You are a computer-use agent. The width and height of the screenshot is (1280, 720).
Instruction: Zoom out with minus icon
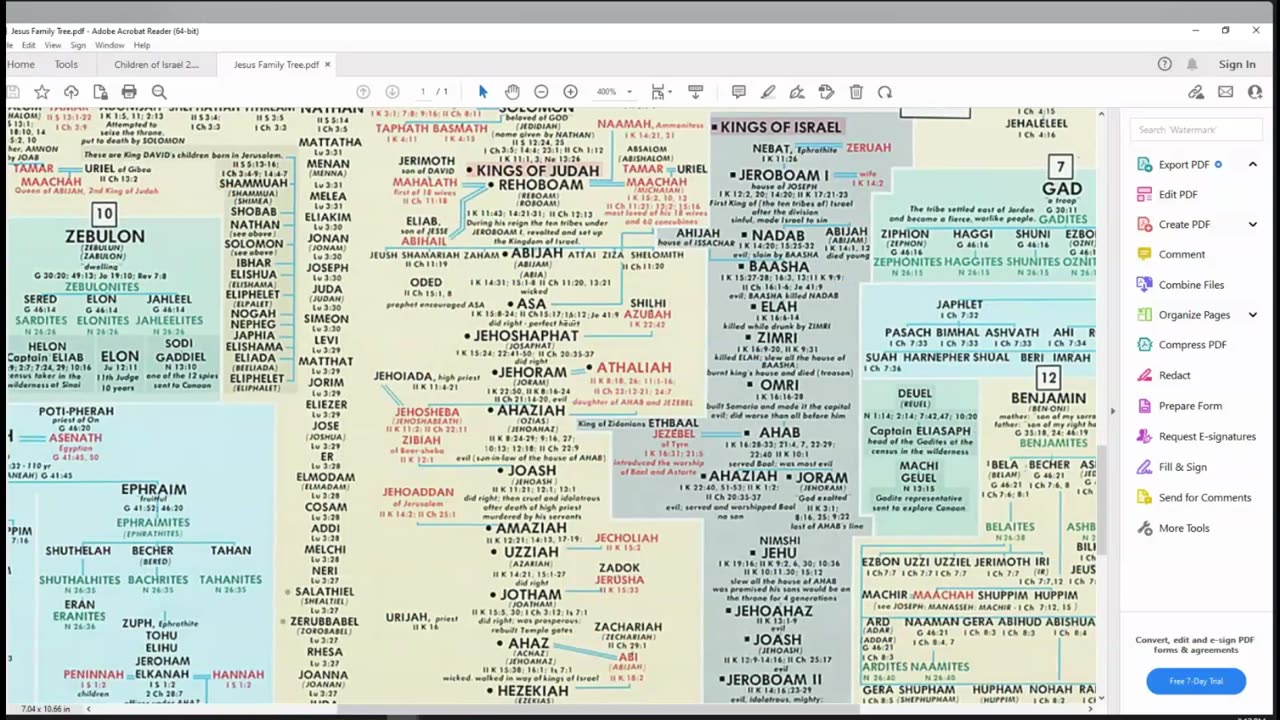click(541, 92)
